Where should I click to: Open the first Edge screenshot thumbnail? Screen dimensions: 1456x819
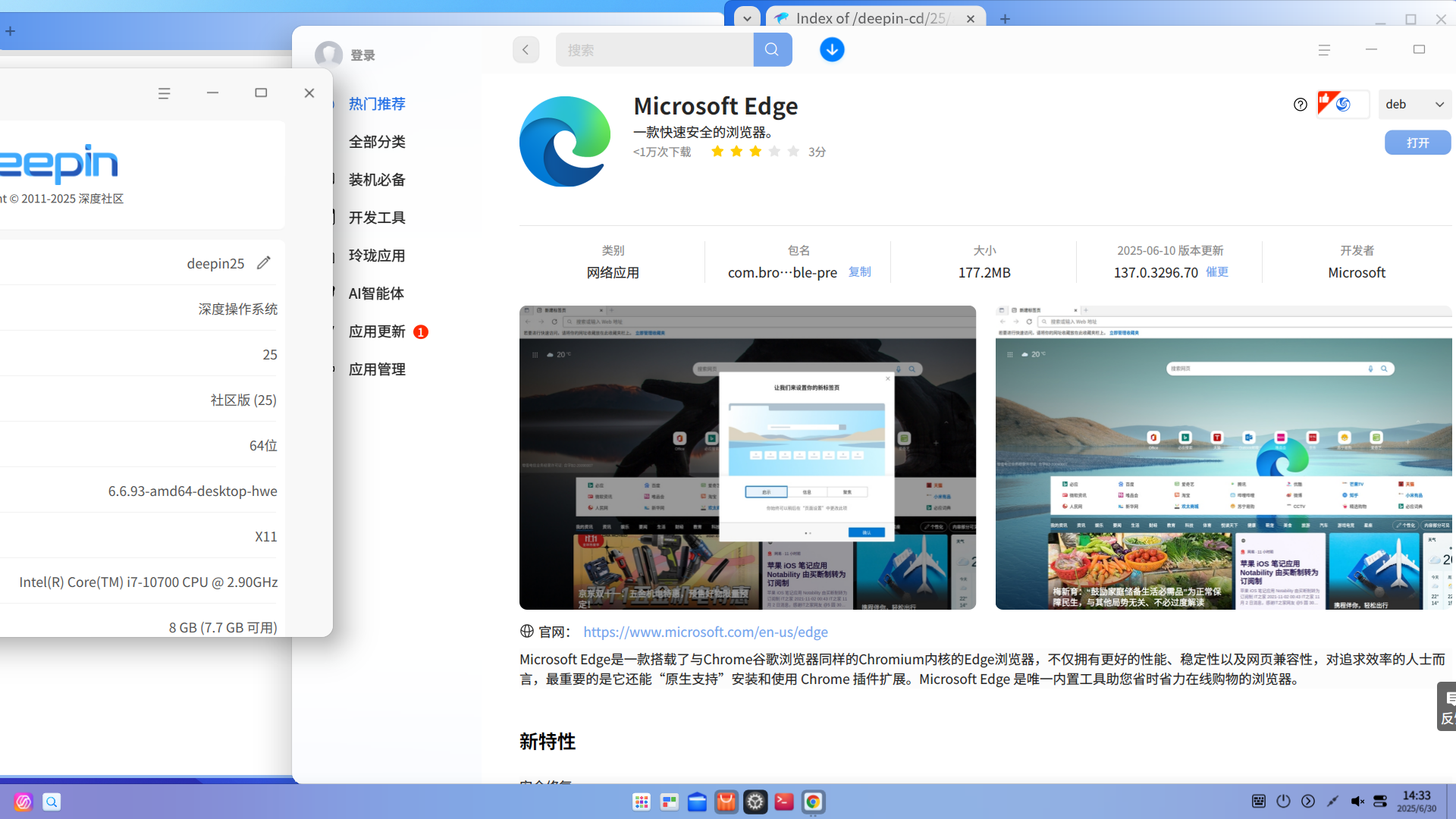[748, 457]
